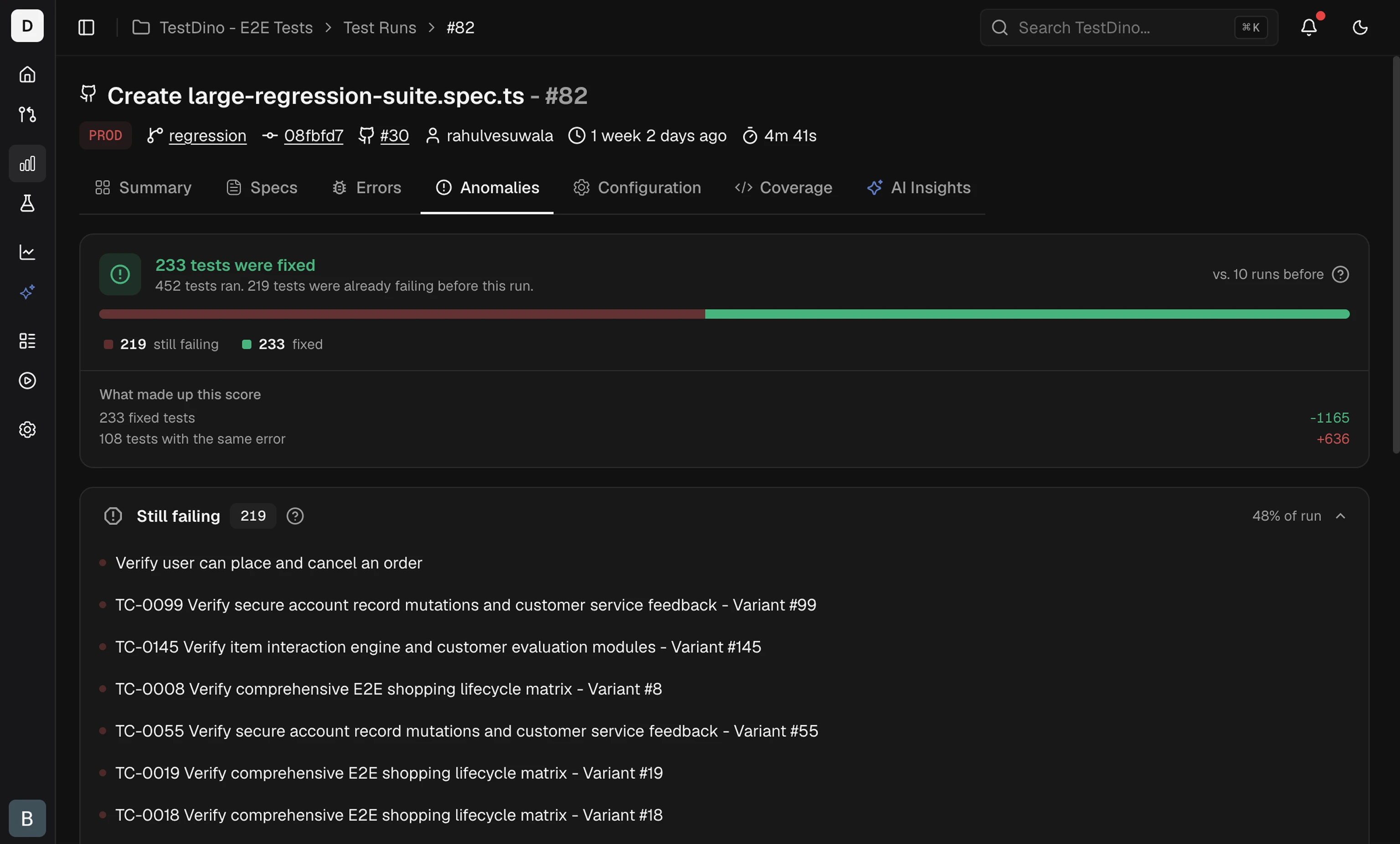Screen dimensions: 1400x844
Task: Click the GitHub icon beside run title
Action: pyautogui.click(x=88, y=94)
